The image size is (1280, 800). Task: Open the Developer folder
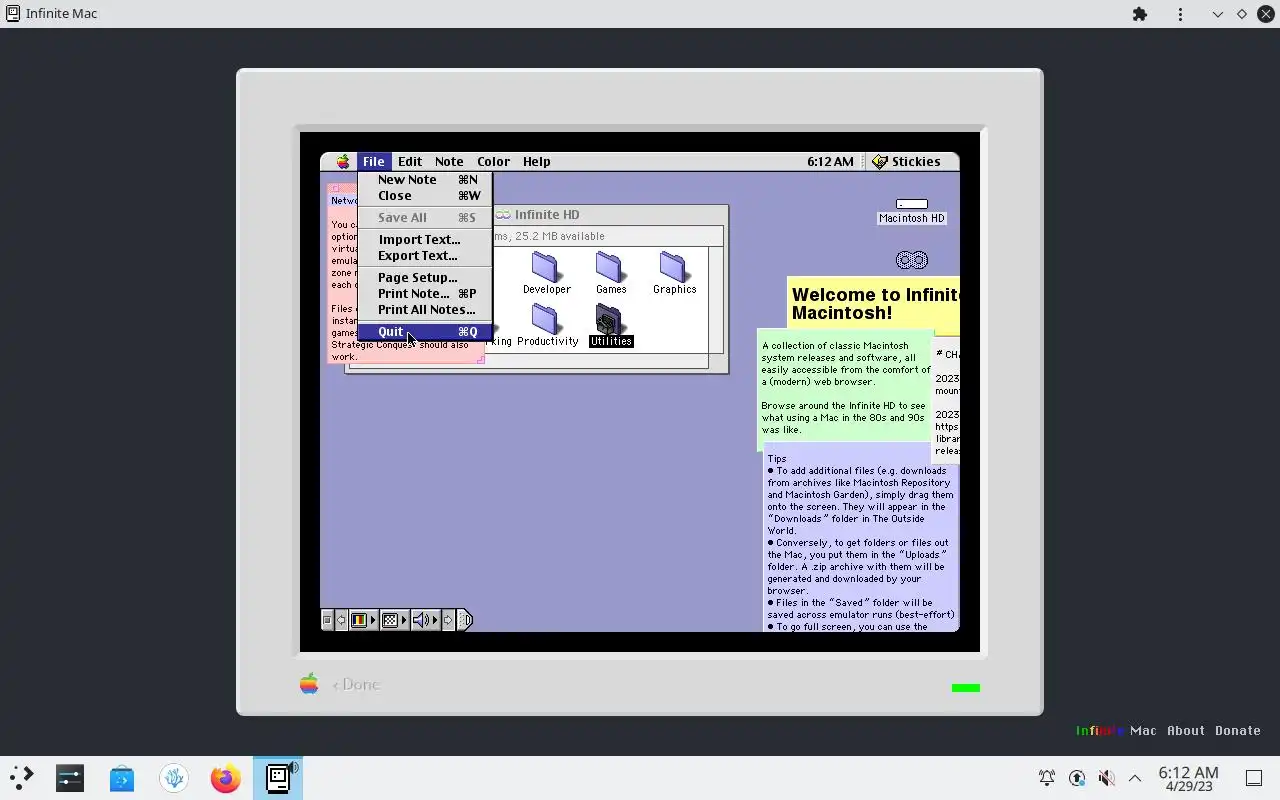pyautogui.click(x=546, y=273)
